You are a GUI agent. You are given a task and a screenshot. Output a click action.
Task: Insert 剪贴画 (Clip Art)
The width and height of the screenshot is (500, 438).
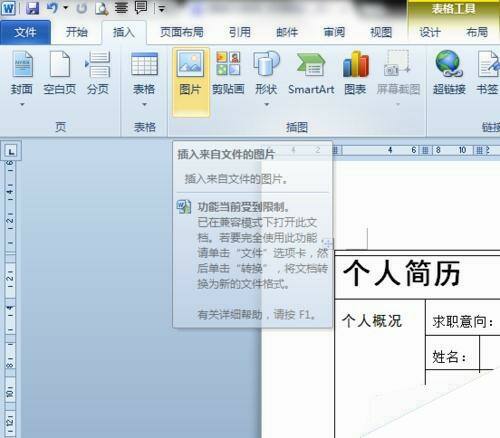(x=228, y=72)
